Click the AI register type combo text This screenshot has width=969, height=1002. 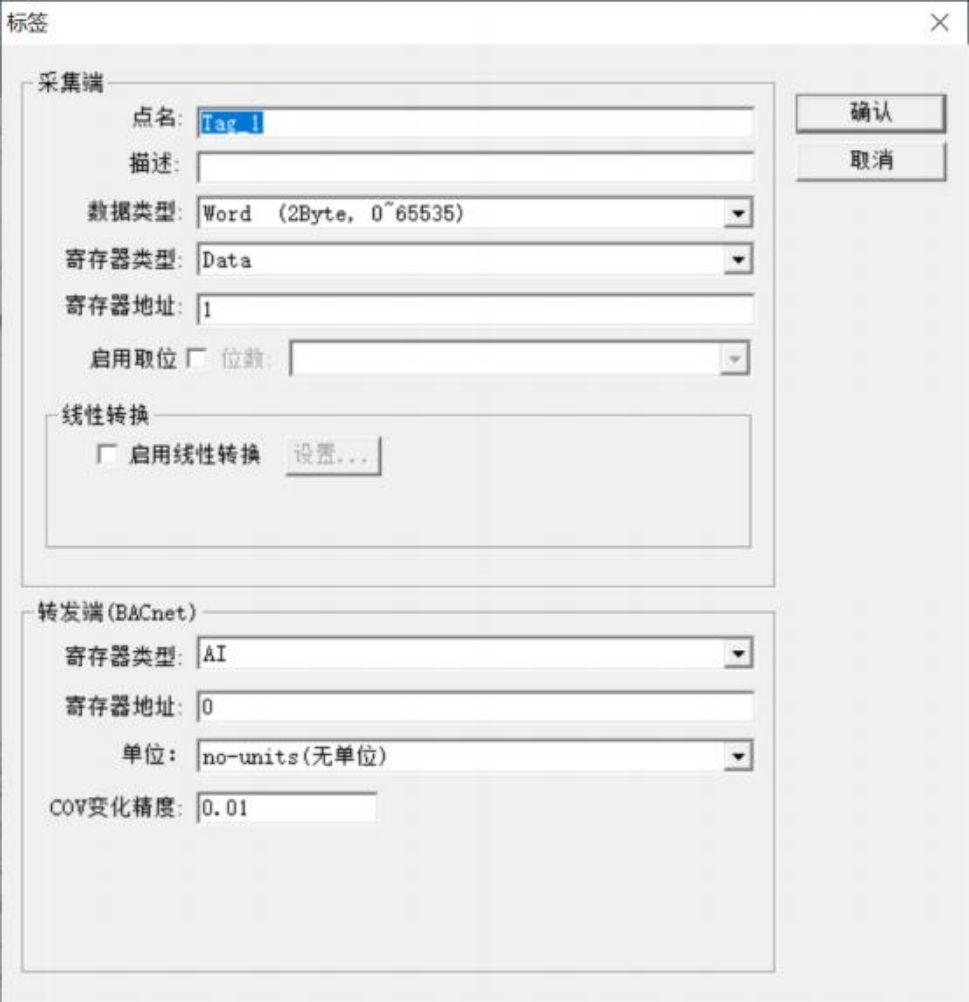(214, 654)
